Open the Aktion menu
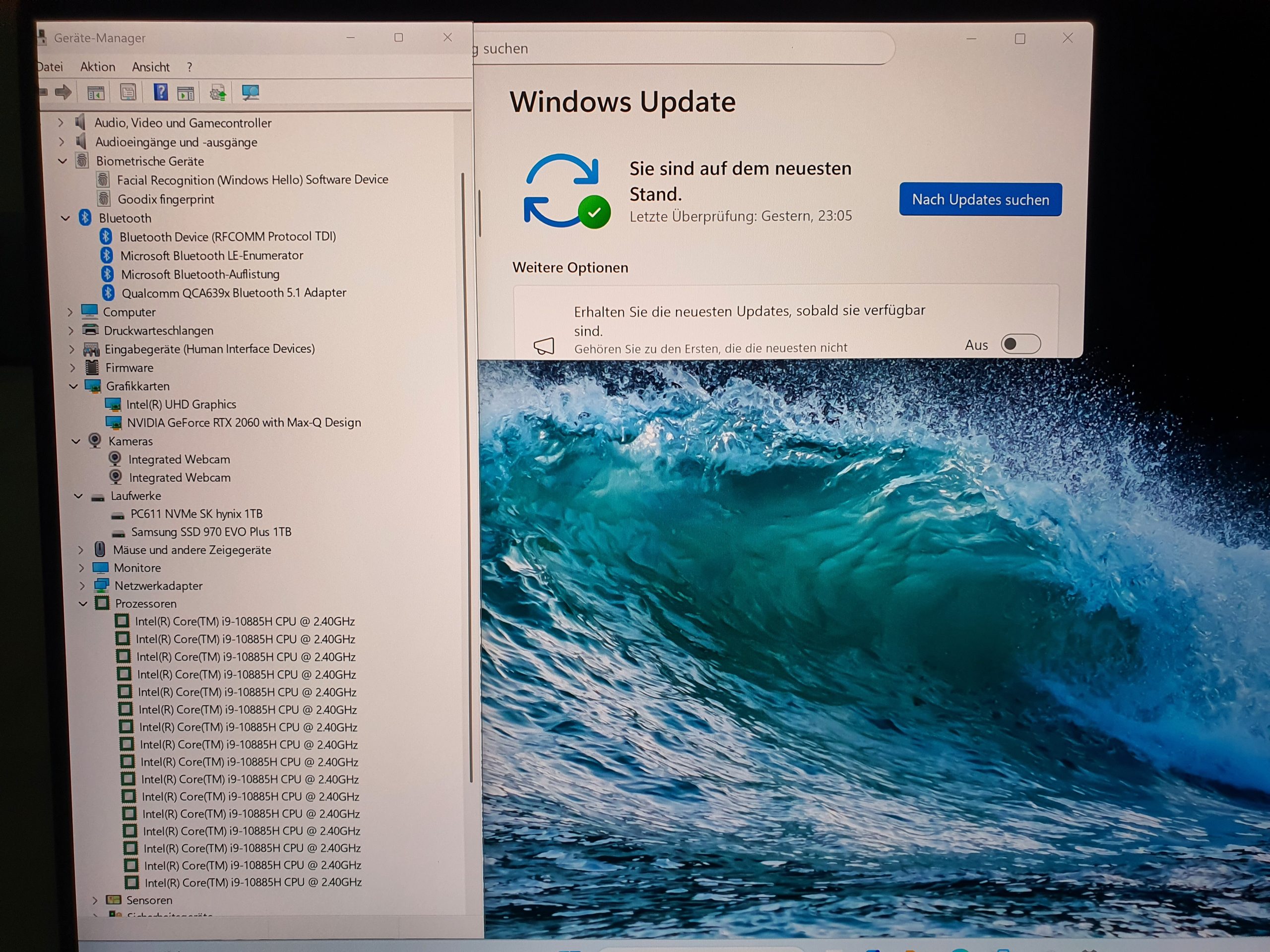 click(98, 67)
